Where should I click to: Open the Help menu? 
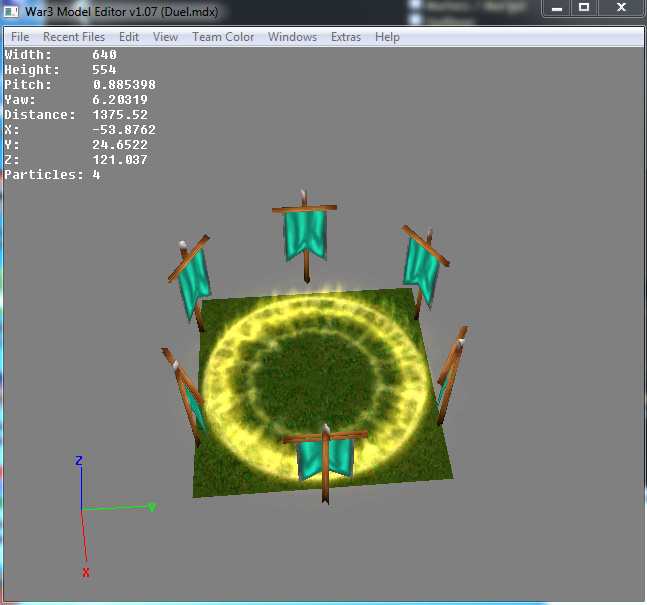coord(387,37)
